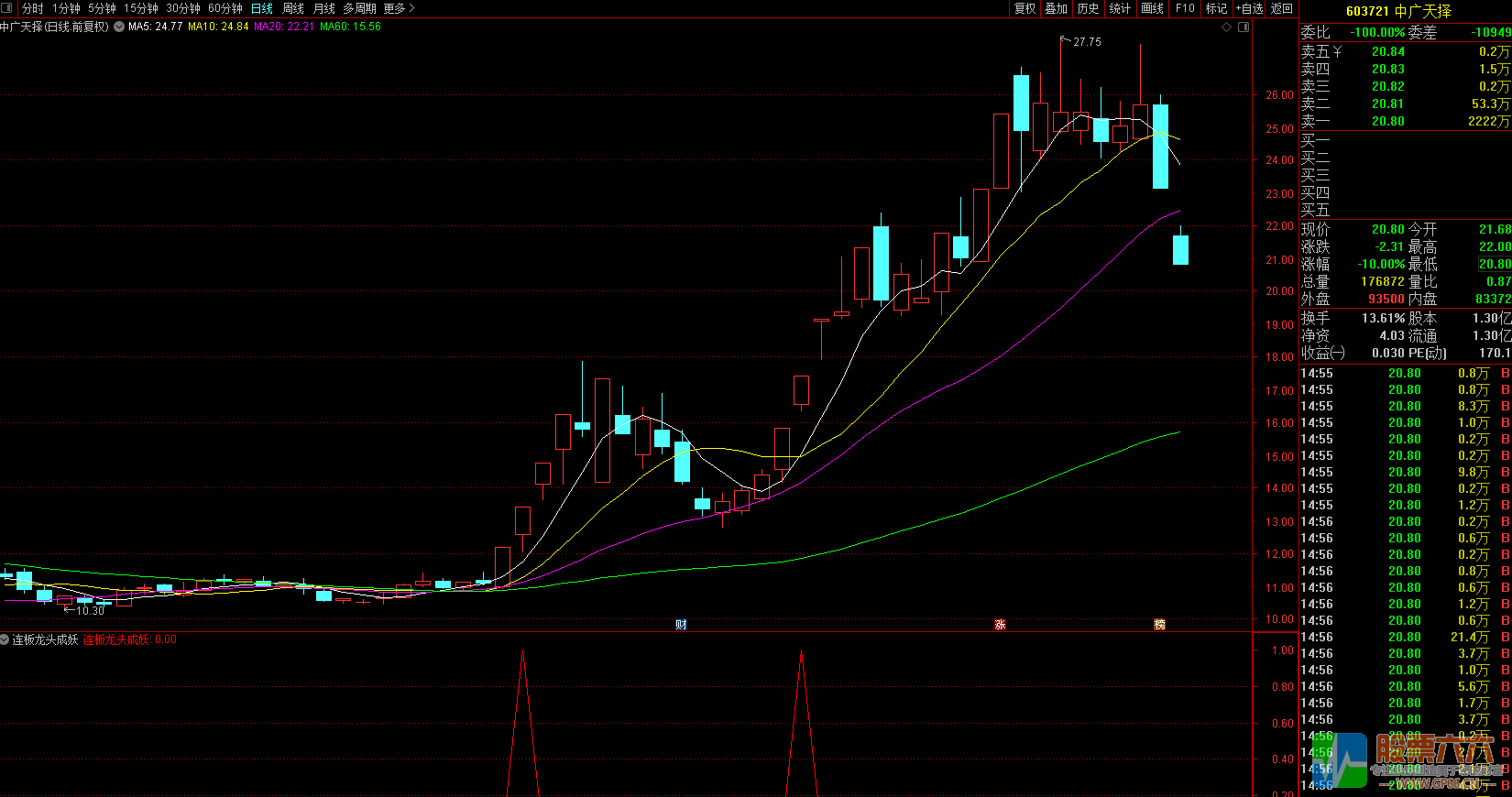Expand the 更多 periods menu
1512x797 pixels.
tap(399, 8)
